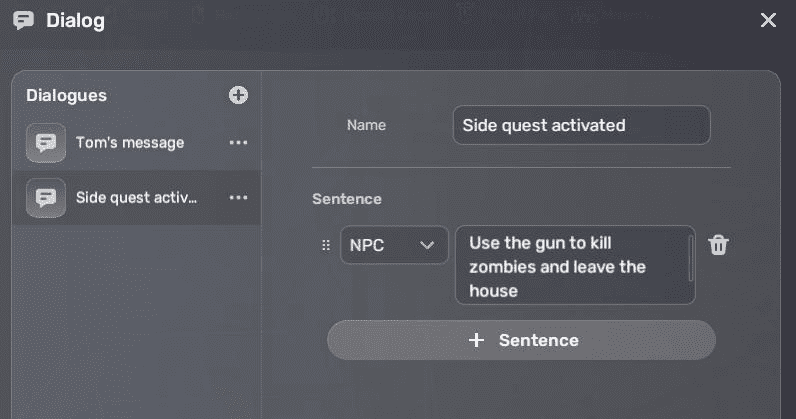Click the Side quest chat bubble icon
The height and width of the screenshot is (419, 796).
click(x=46, y=197)
